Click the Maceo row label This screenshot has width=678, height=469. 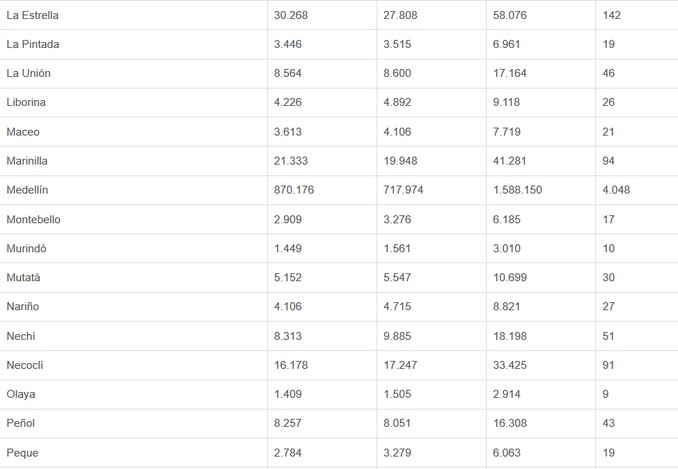23,132
